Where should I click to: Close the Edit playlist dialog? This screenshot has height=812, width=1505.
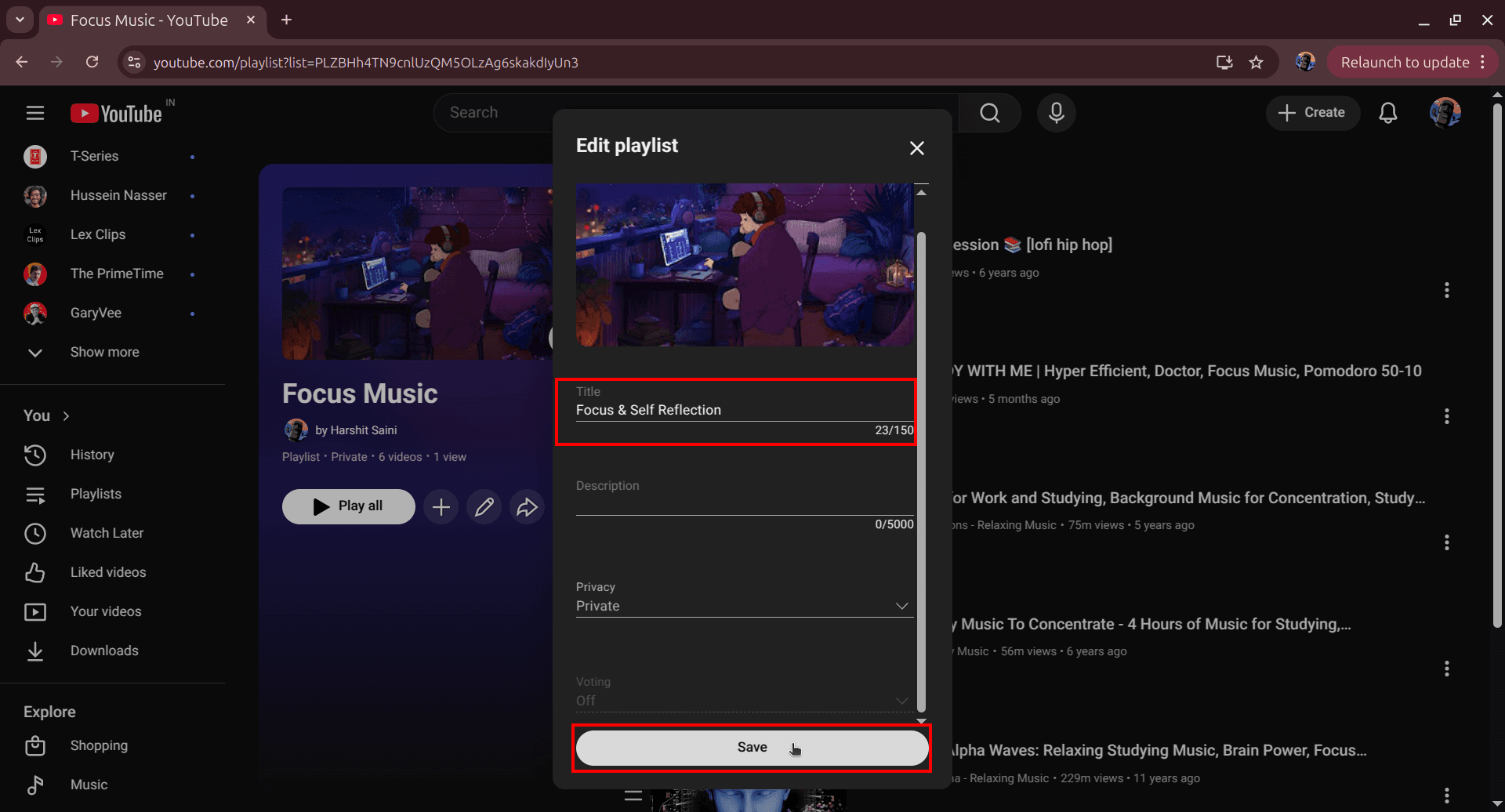(x=916, y=148)
